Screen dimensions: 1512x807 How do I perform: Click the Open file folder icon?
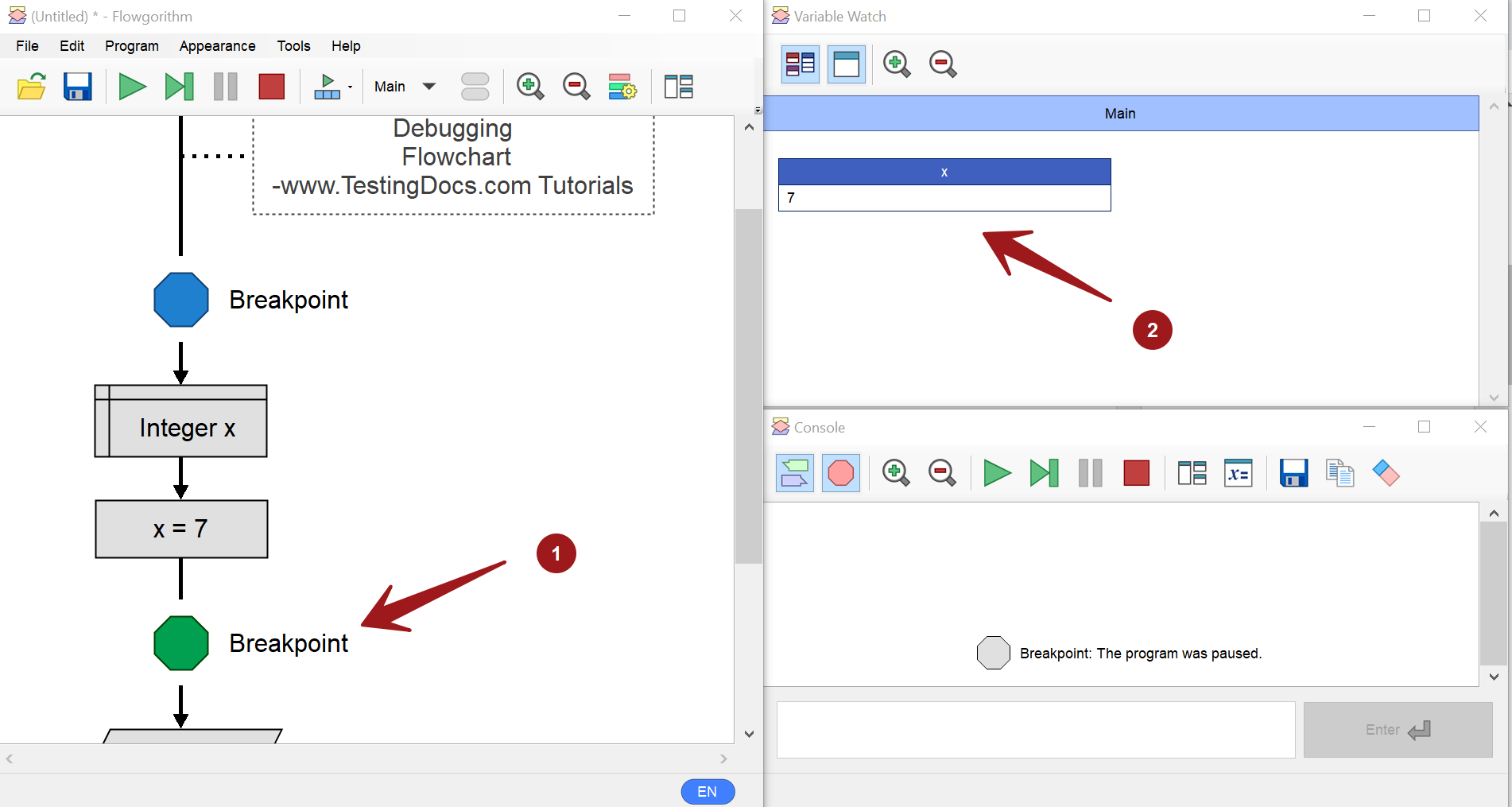[32, 87]
